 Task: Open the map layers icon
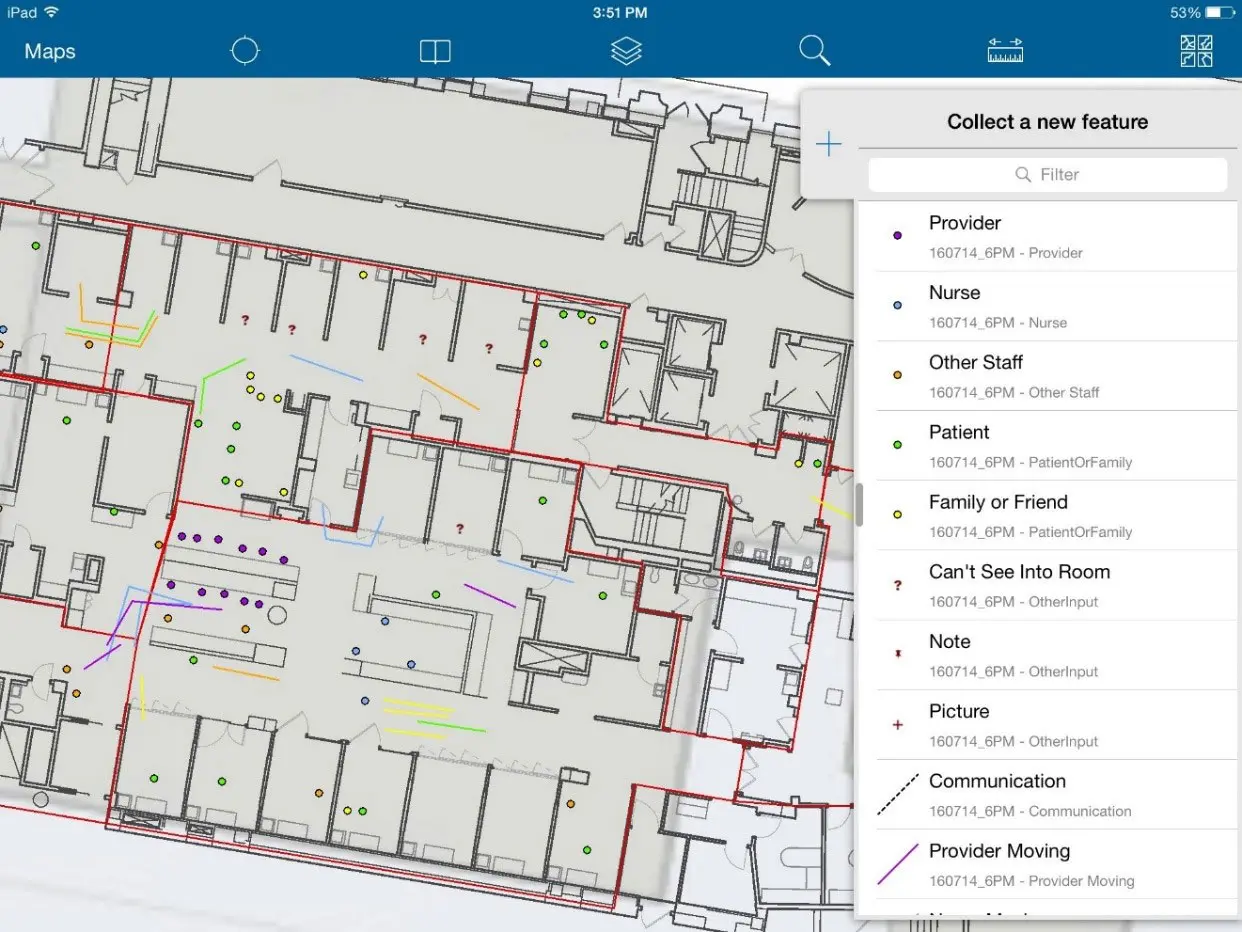point(626,51)
